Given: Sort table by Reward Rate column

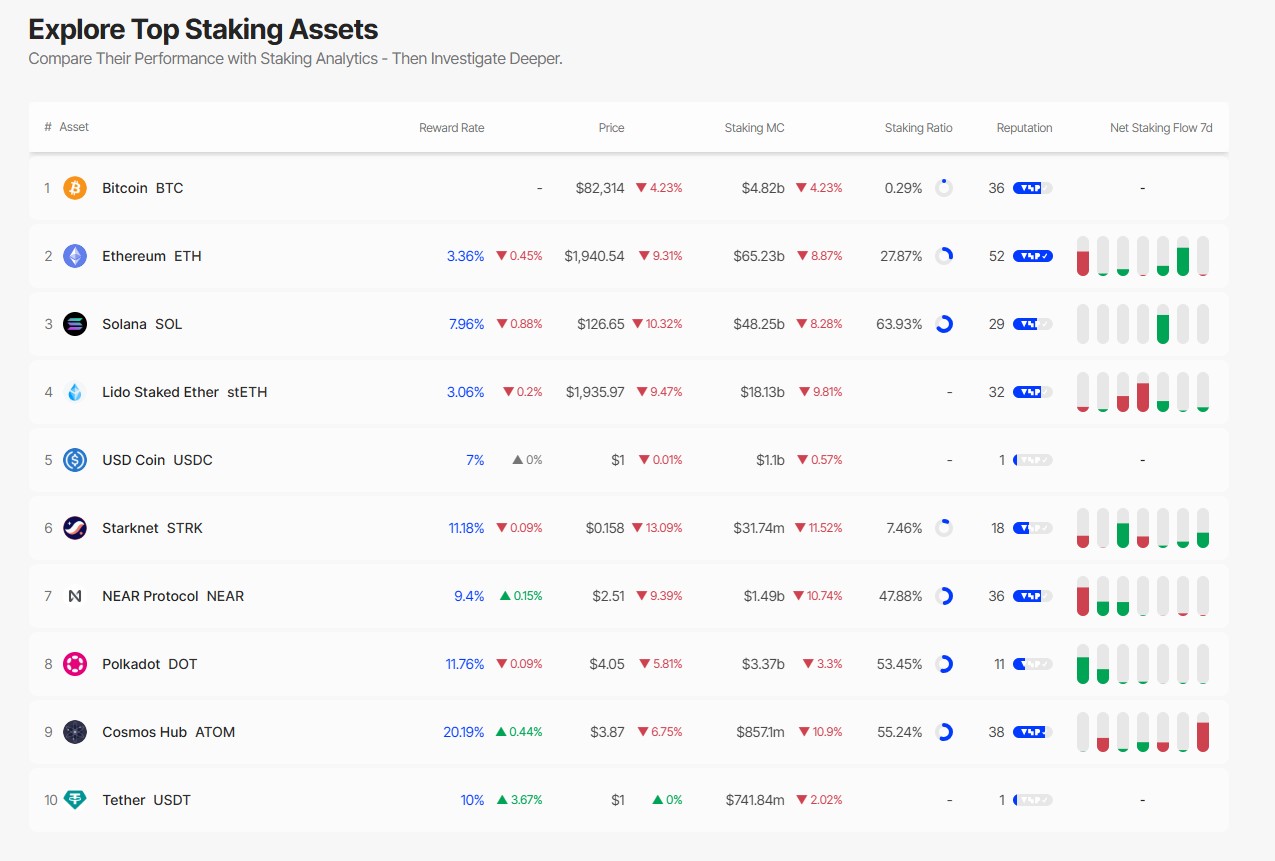Looking at the screenshot, I should tap(451, 128).
